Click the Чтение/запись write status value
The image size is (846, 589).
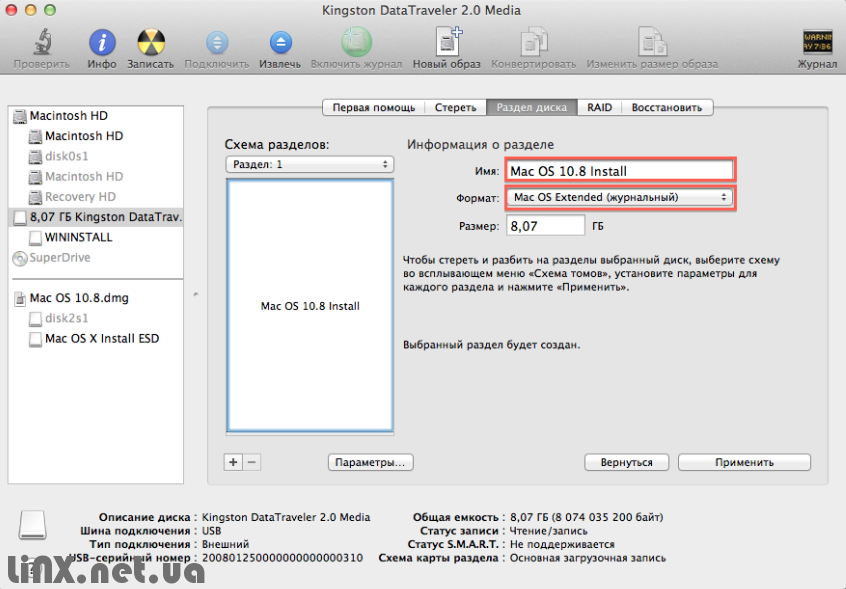(x=549, y=531)
